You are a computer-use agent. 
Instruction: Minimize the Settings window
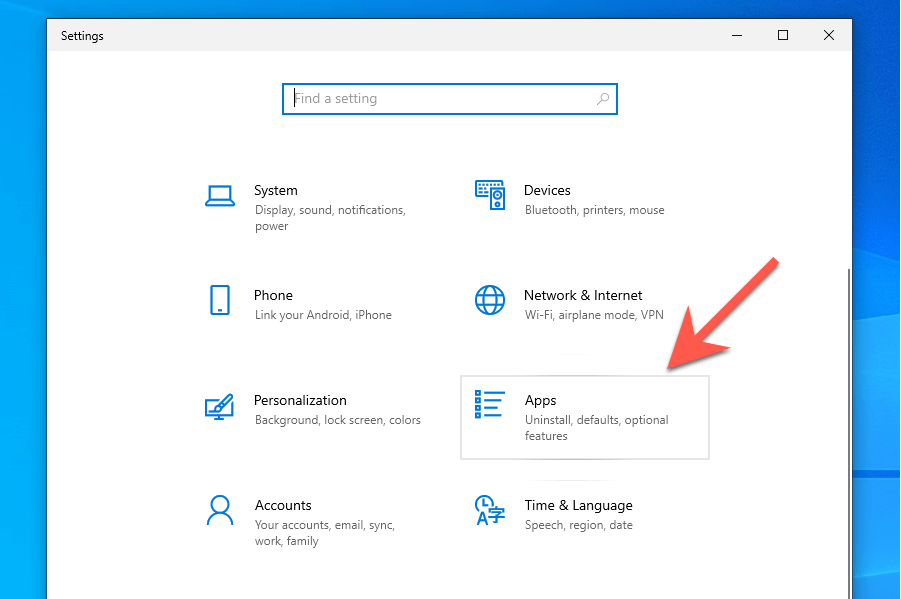click(x=737, y=35)
